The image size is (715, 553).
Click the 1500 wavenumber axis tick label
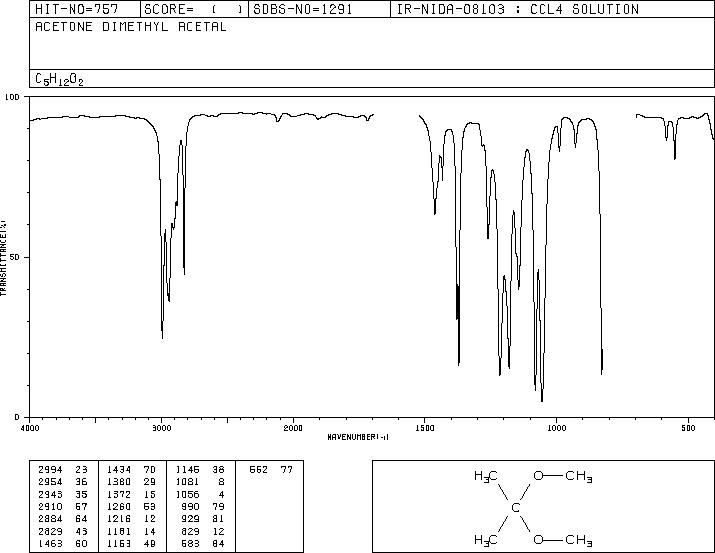click(425, 428)
